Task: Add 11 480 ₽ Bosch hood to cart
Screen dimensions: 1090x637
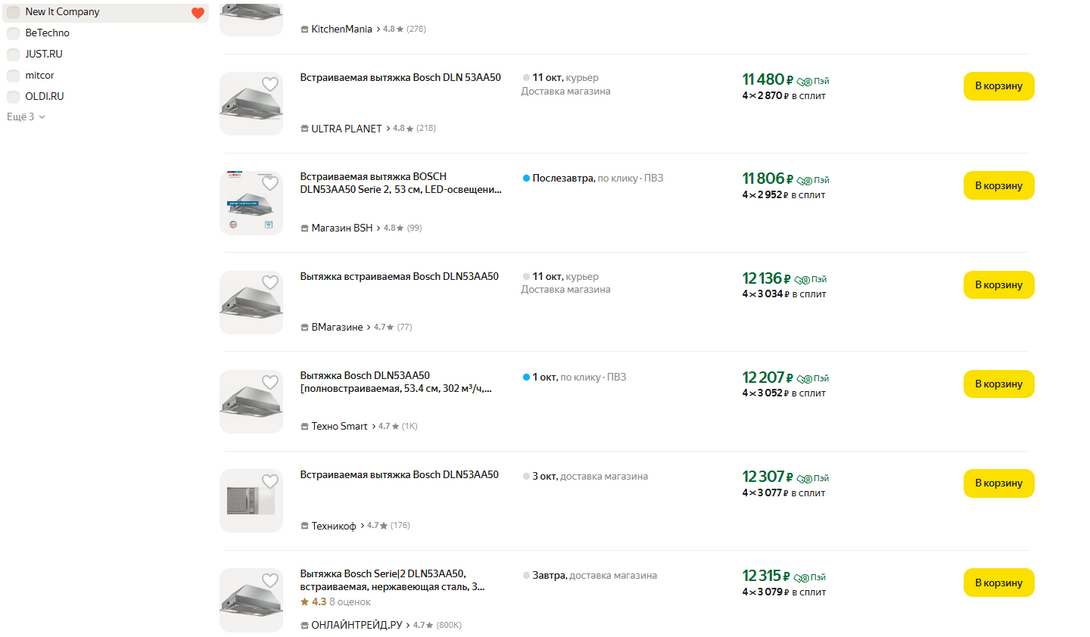Action: tap(998, 86)
